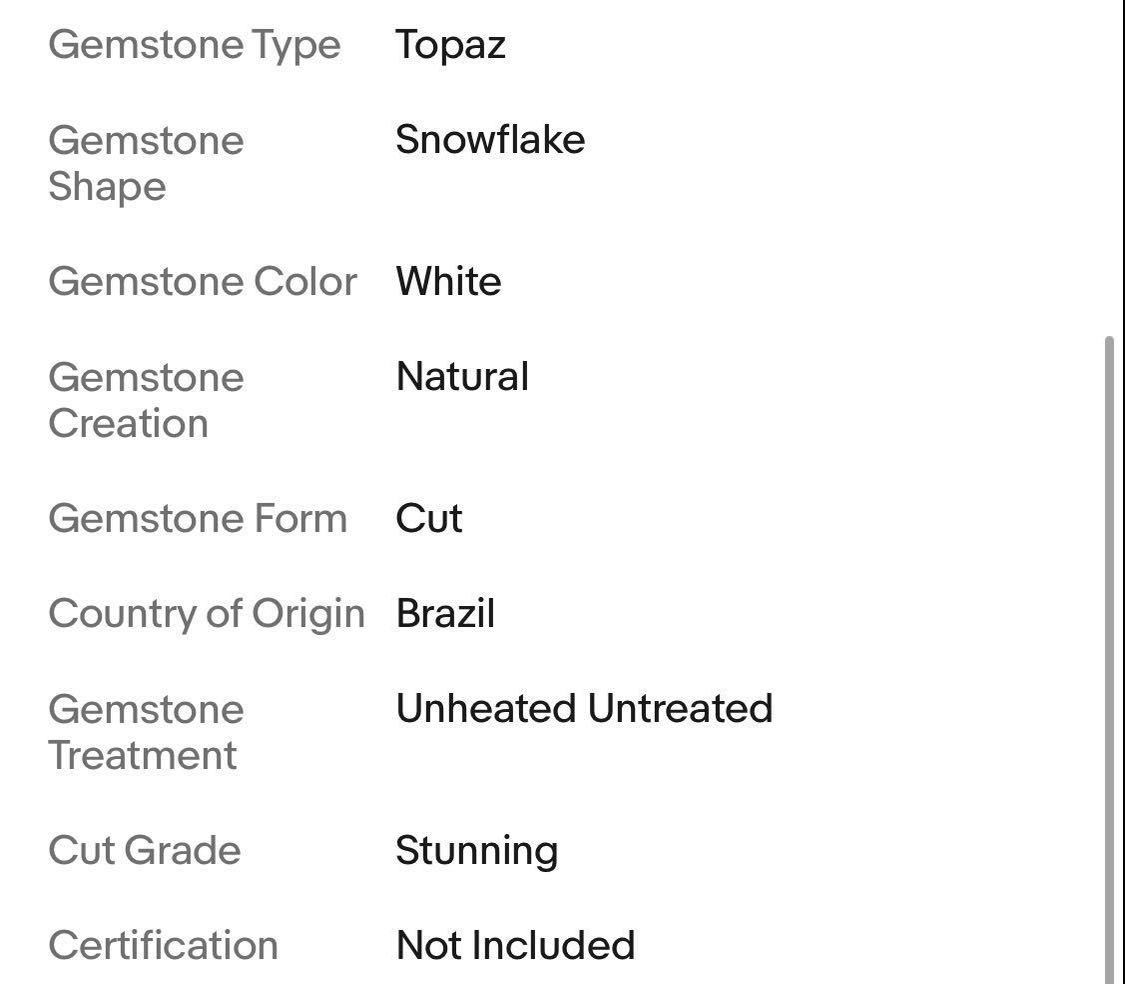Click the vertical scrollbar thumb
The height and width of the screenshot is (984, 1125).
1109,660
